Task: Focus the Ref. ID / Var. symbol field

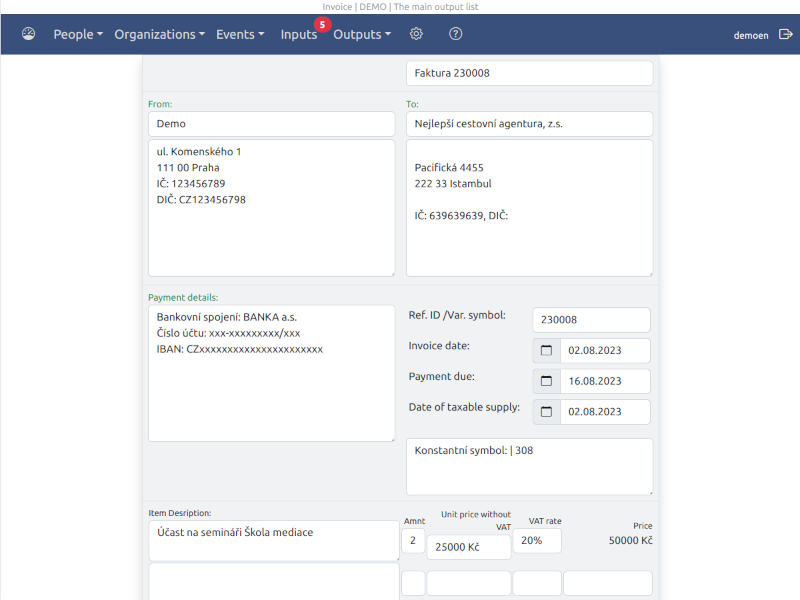Action: pyautogui.click(x=591, y=320)
